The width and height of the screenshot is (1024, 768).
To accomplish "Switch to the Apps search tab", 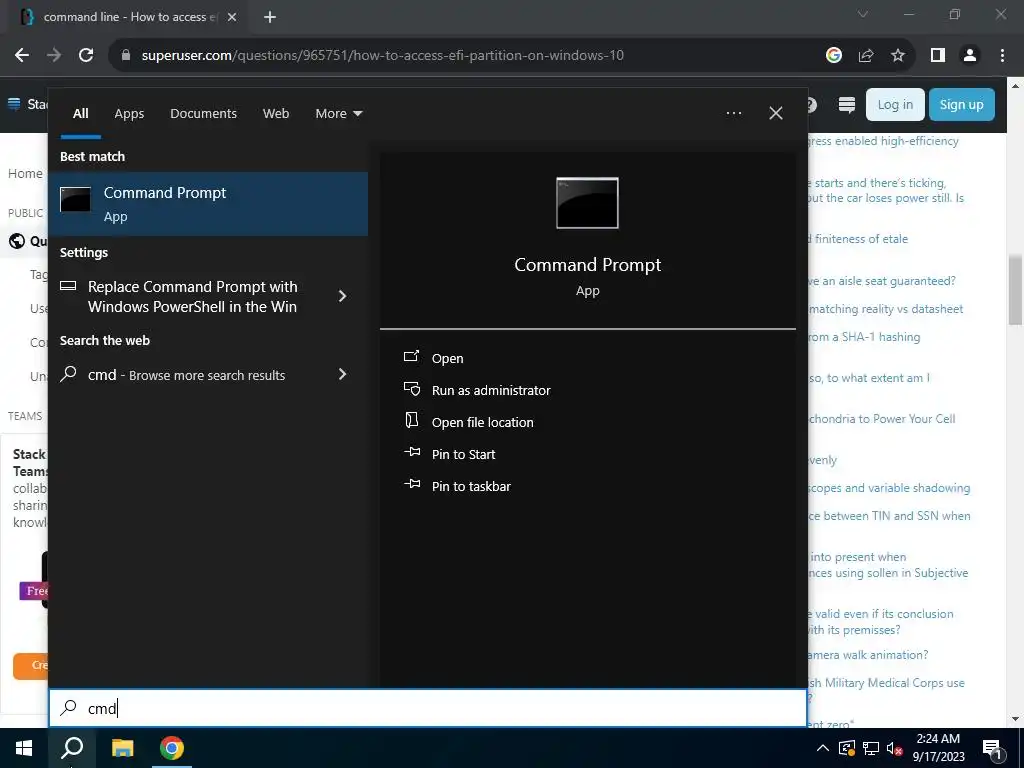I will [129, 114].
